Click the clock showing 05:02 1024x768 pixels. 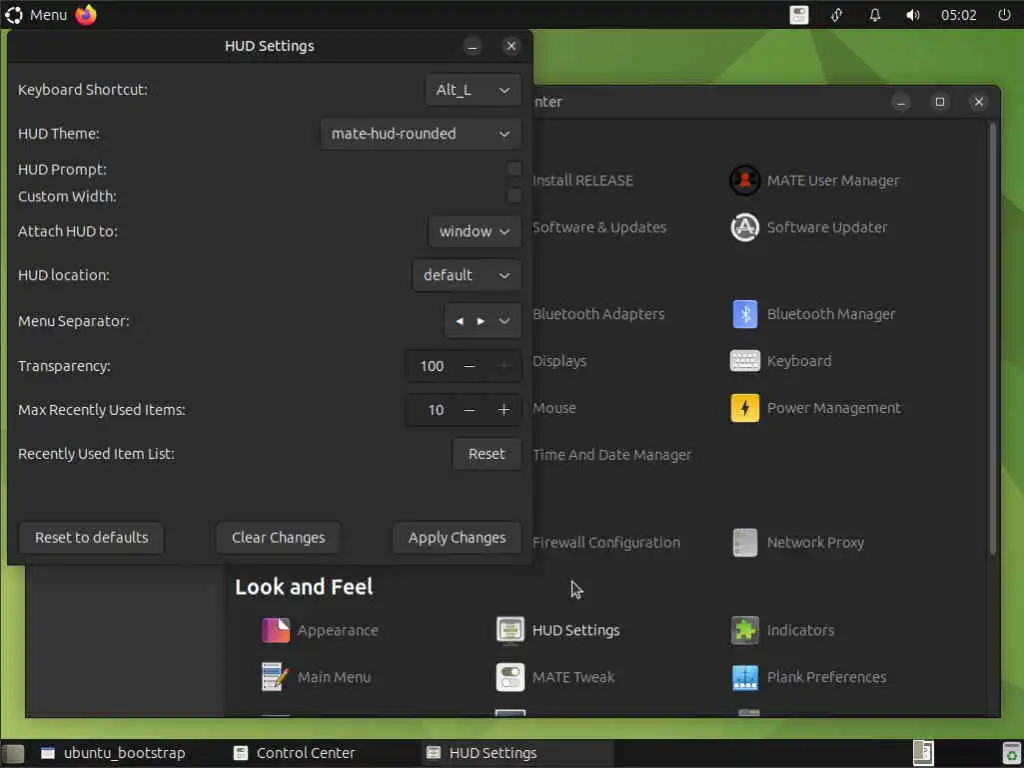958,15
